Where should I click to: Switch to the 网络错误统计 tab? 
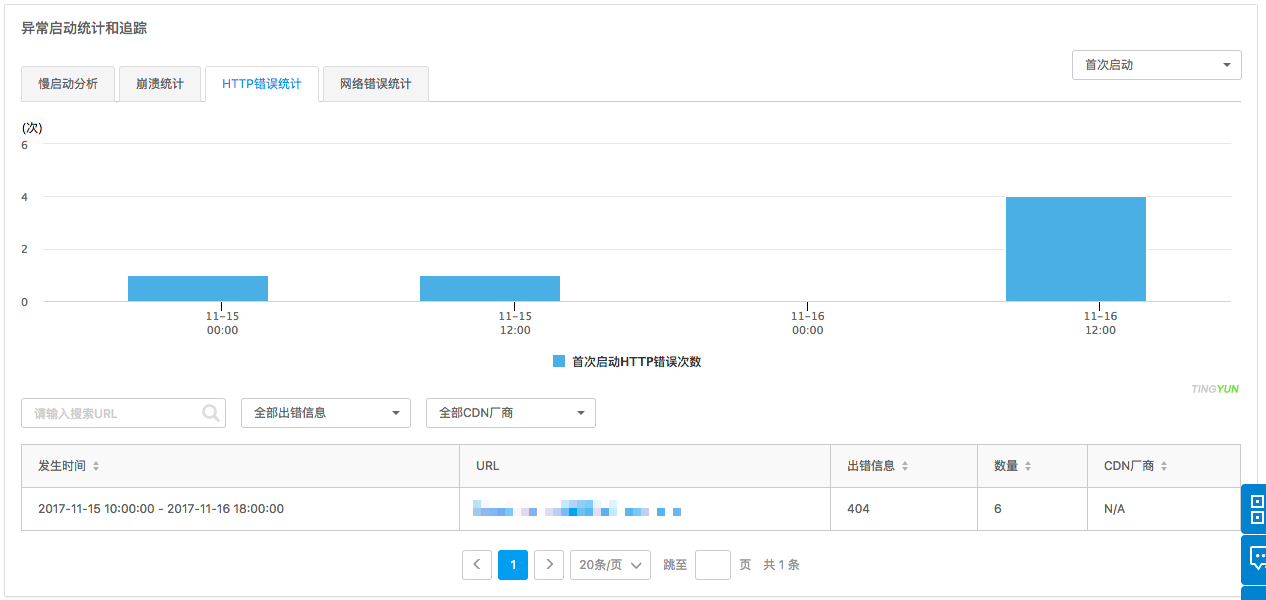pos(375,84)
